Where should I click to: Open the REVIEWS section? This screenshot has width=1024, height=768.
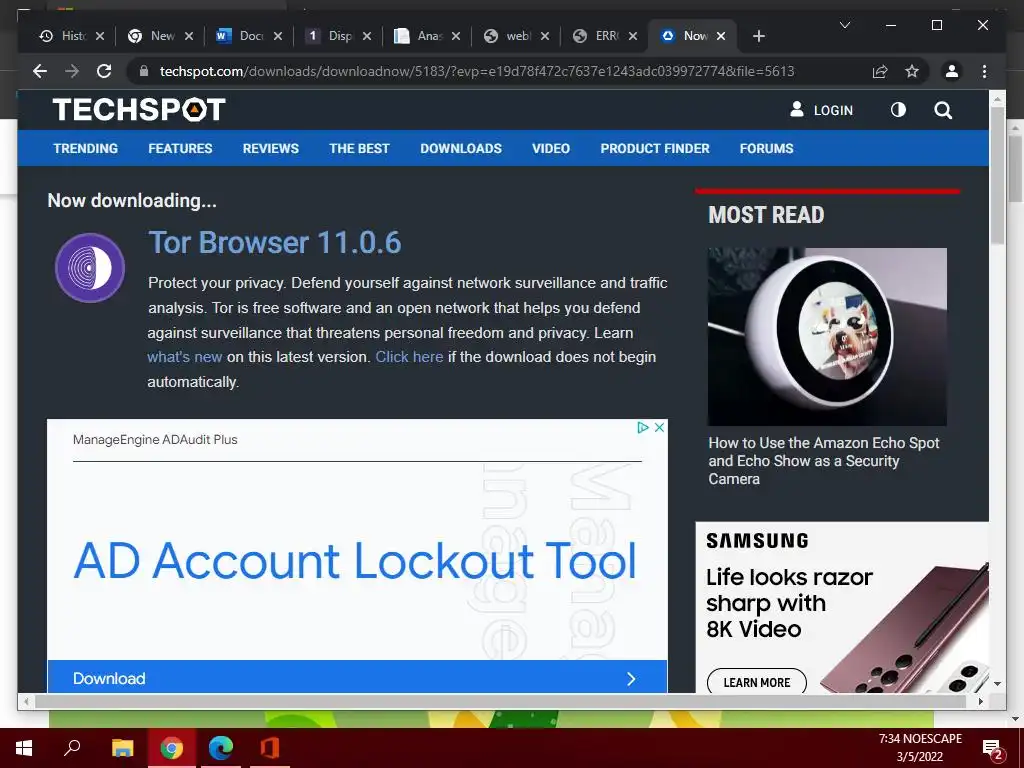pyautogui.click(x=270, y=148)
